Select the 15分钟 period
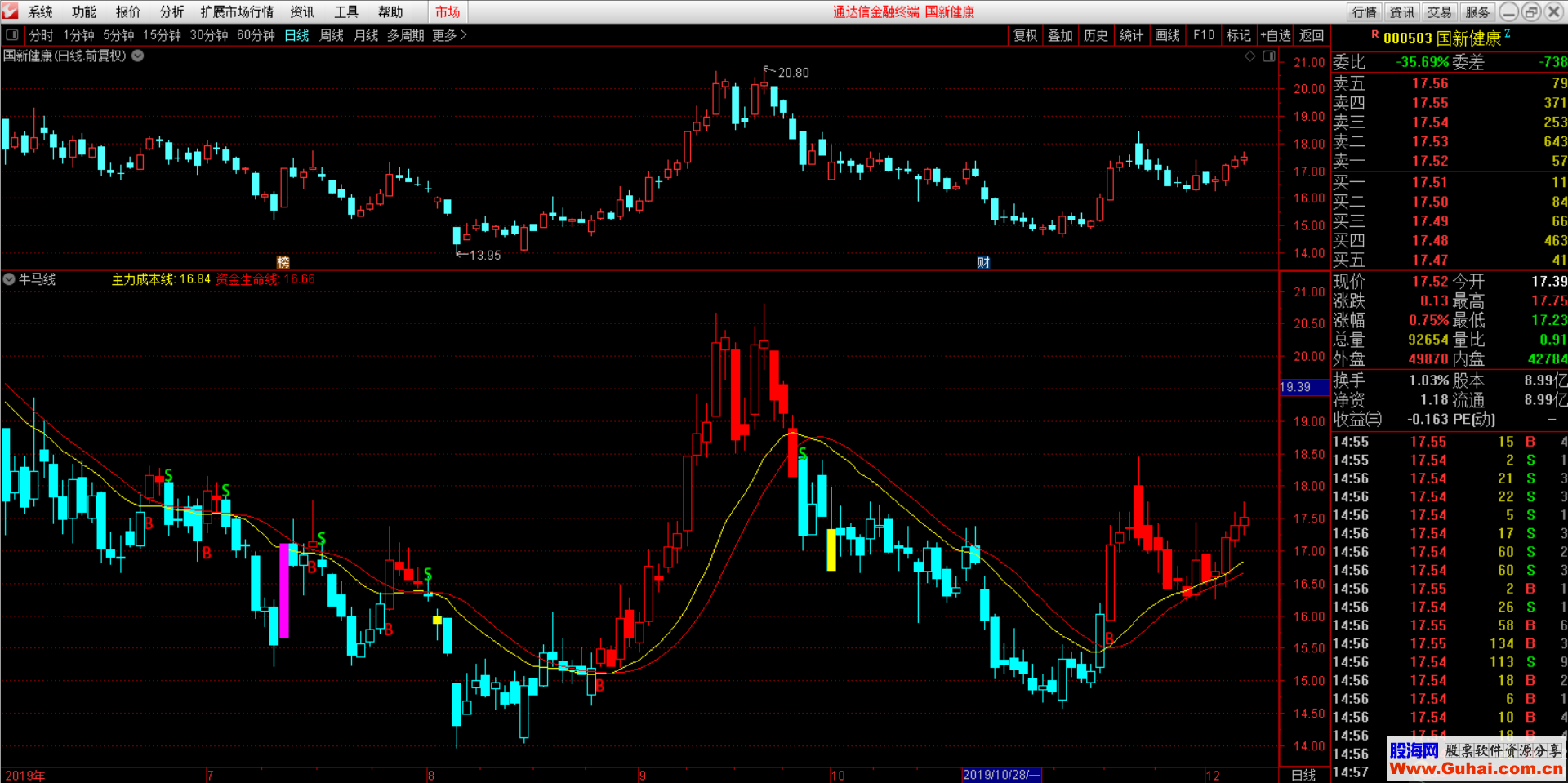 [162, 35]
